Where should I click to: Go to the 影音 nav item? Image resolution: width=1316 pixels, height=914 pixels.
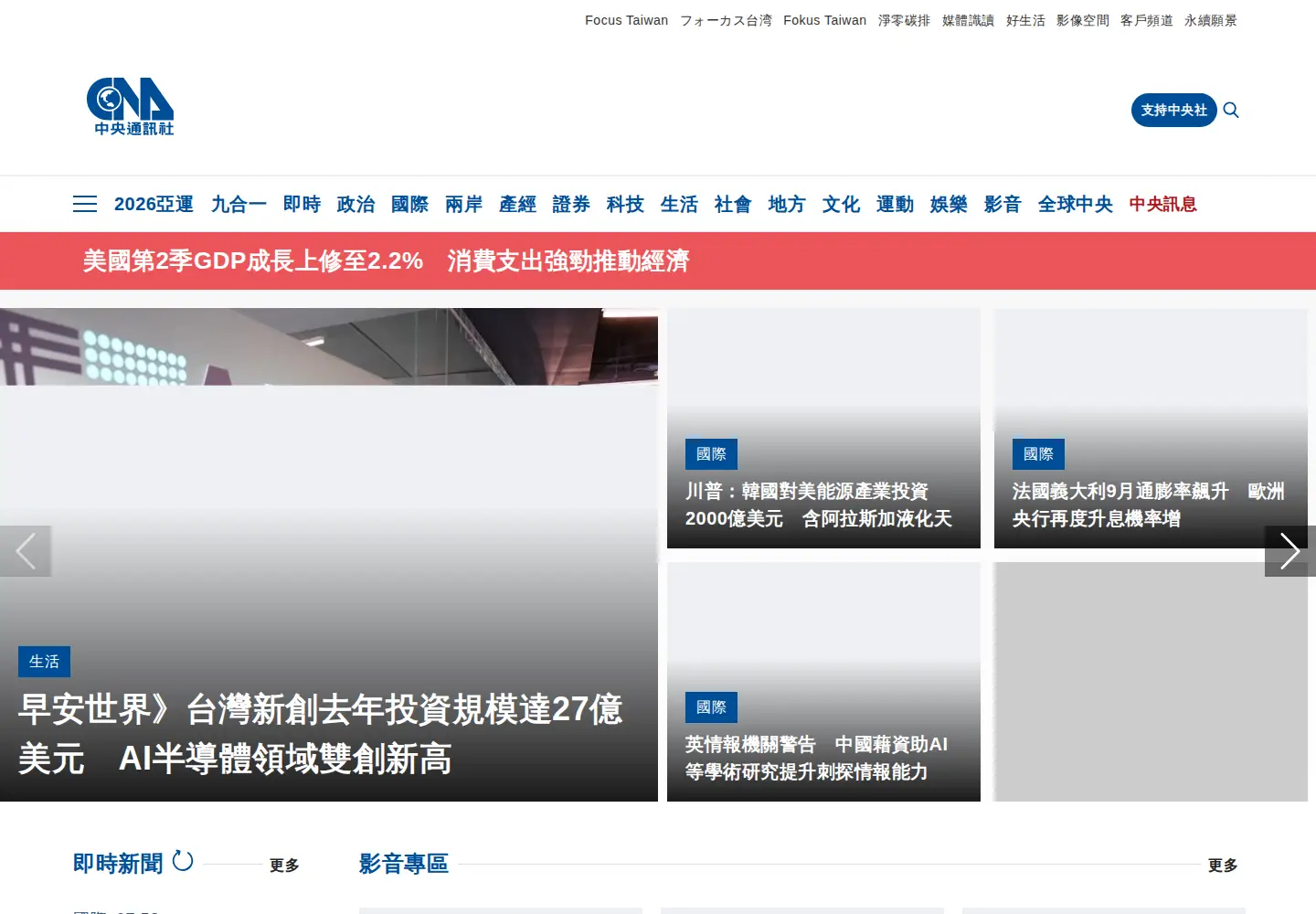(1003, 204)
